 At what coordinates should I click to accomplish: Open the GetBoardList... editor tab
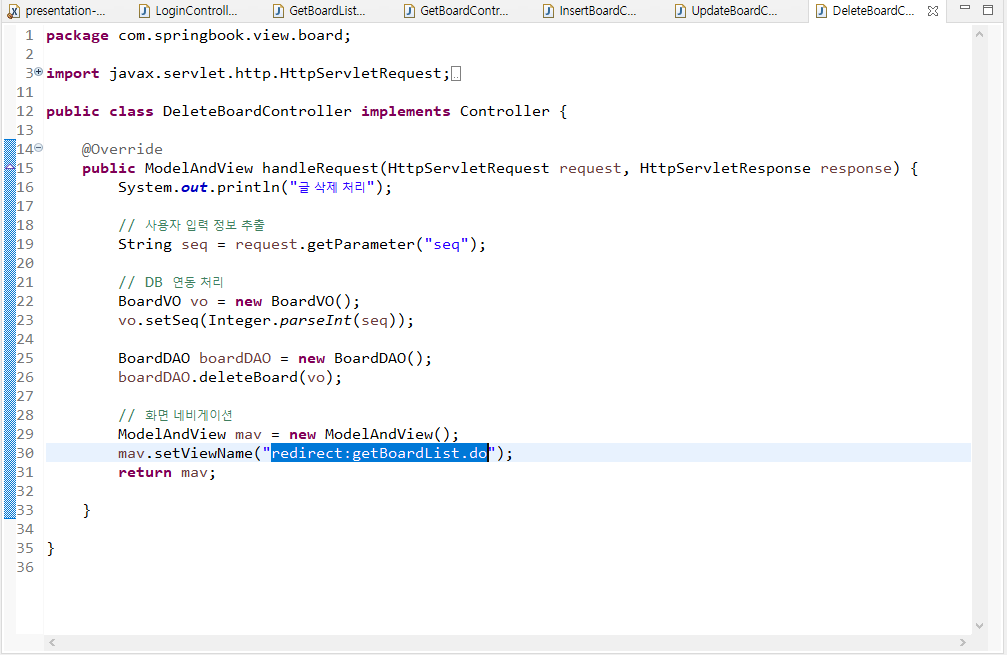point(320,11)
